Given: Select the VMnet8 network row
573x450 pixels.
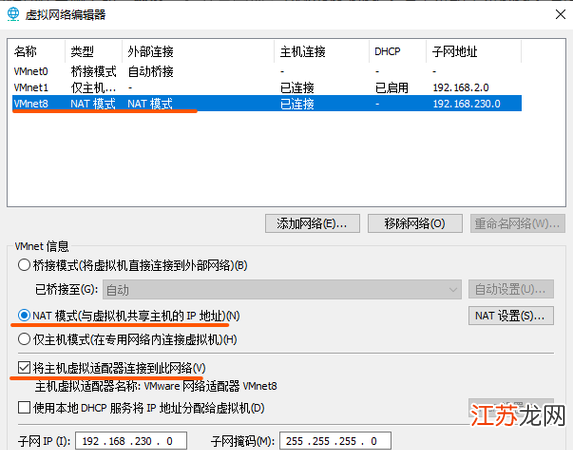Looking at the screenshot, I should tap(267, 103).
